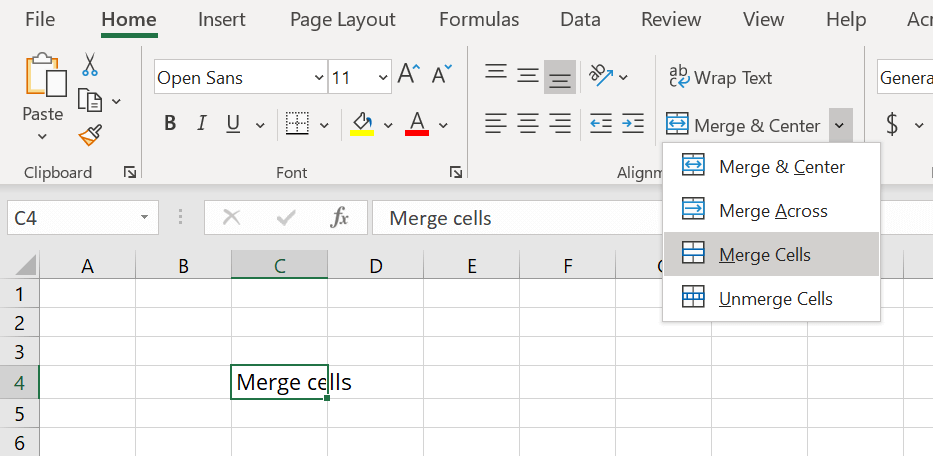Click the Decrease Indent icon

pyautogui.click(x=600, y=124)
